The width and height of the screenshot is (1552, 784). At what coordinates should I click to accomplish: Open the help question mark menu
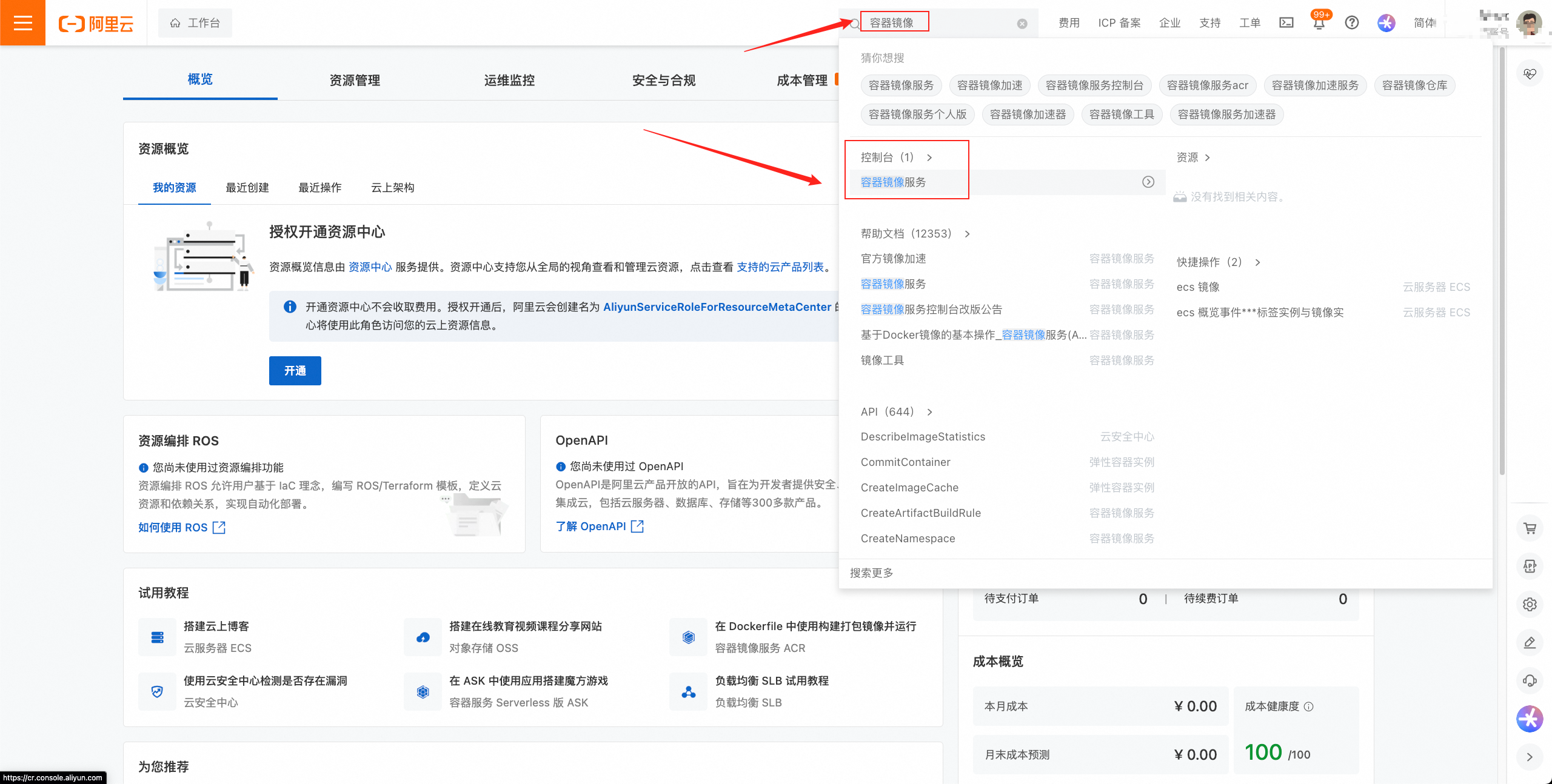pos(1352,22)
